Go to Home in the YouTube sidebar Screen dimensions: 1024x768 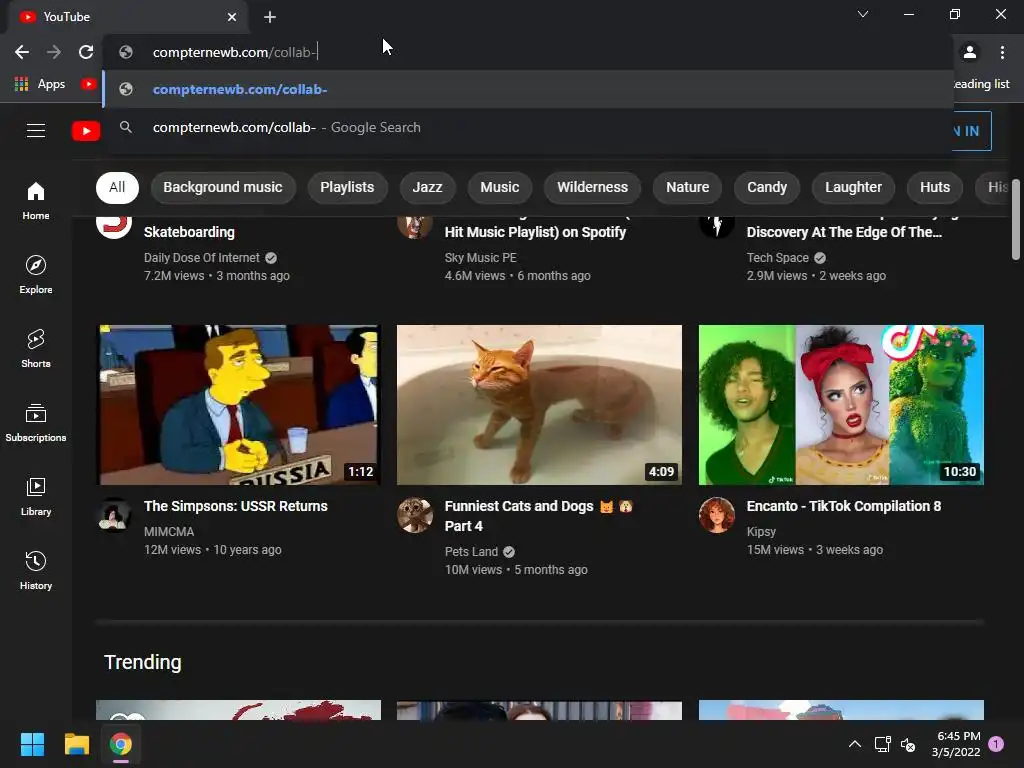(x=36, y=200)
